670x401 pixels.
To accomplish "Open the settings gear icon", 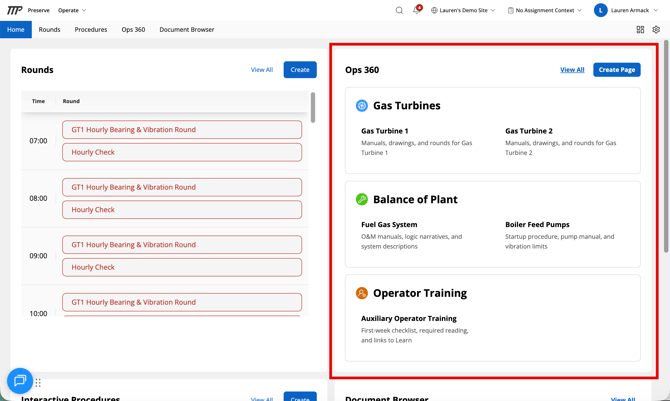I will [656, 29].
